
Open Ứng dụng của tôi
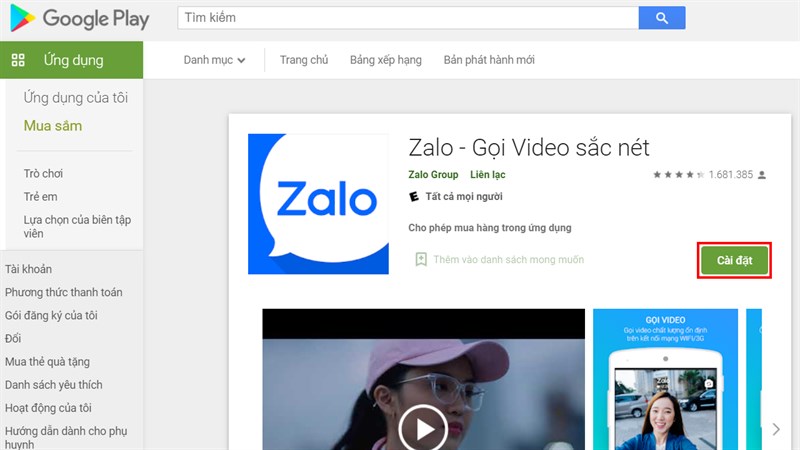[76, 97]
